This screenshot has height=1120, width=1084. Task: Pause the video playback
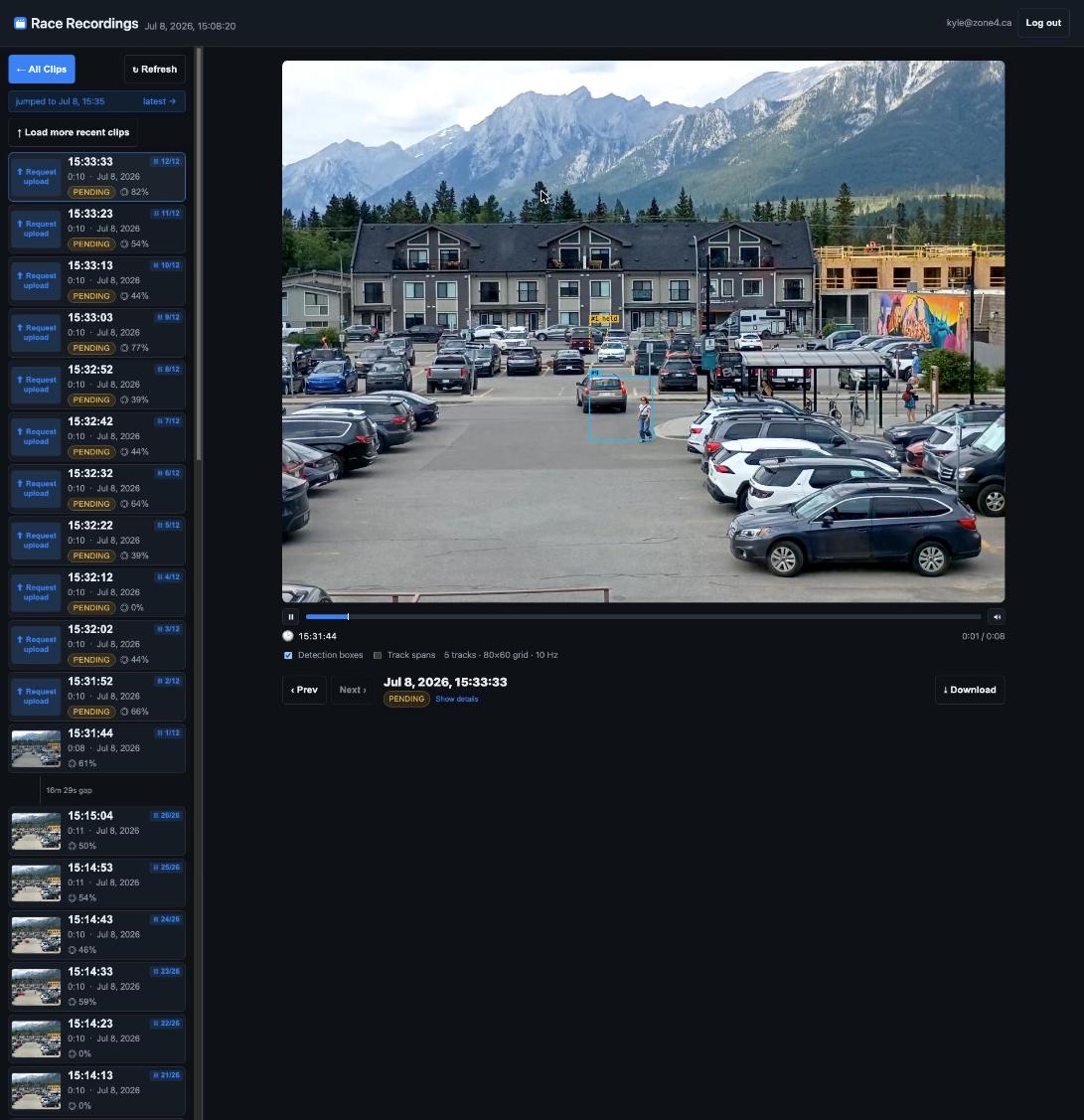pos(291,617)
